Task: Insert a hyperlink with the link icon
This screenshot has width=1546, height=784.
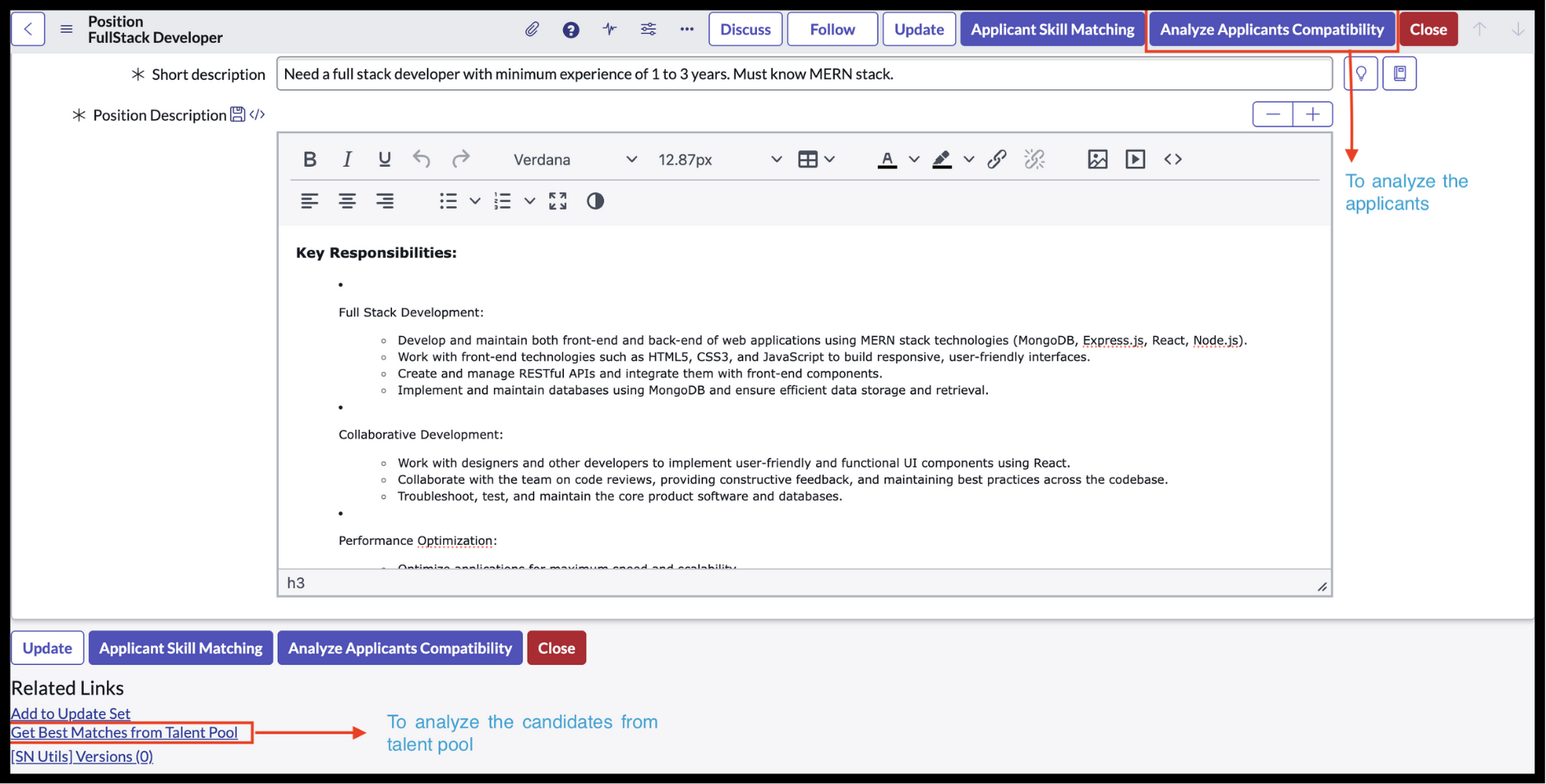Action: [x=997, y=159]
